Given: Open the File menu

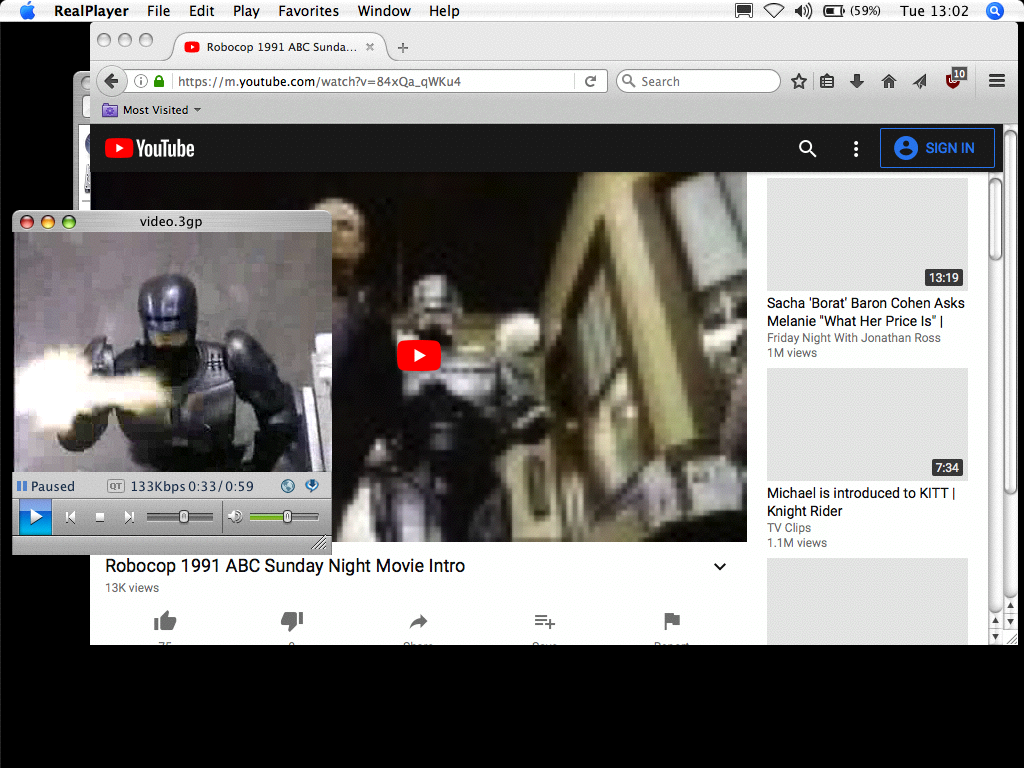Looking at the screenshot, I should 159,10.
